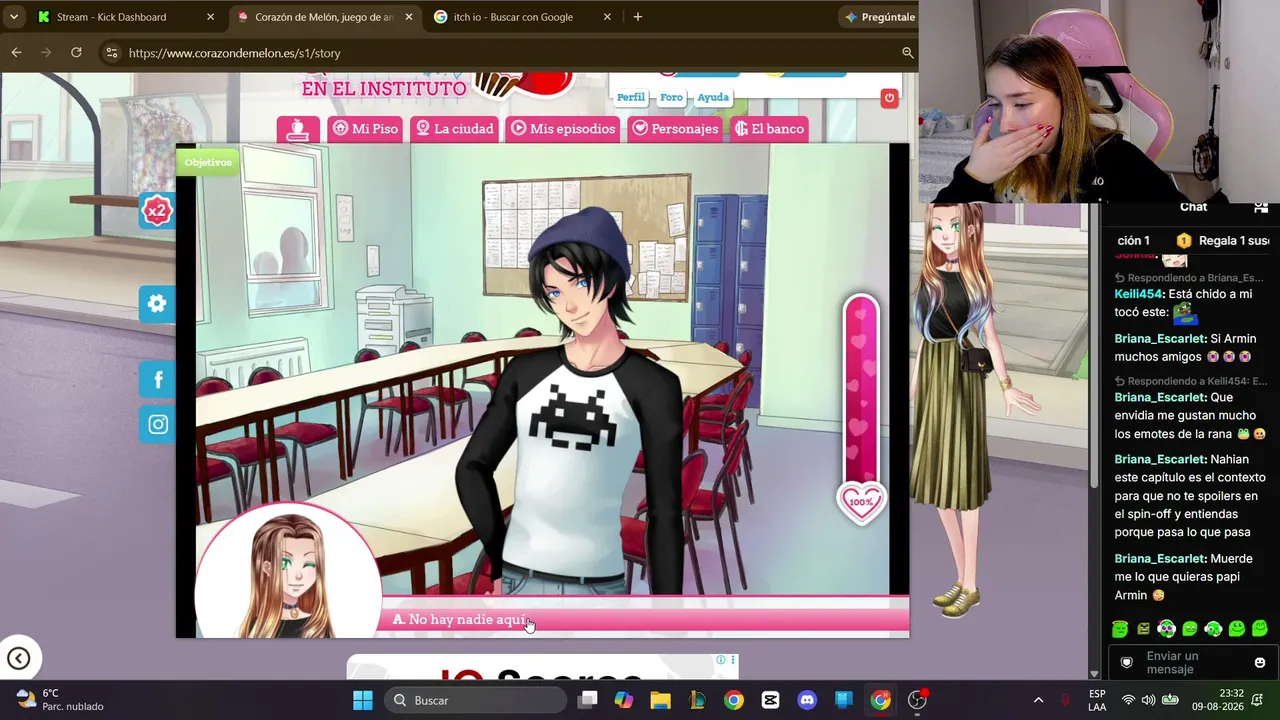Screen dimensions: 1280x720
Task: Open the Perfil link
Action: pyautogui.click(x=631, y=97)
